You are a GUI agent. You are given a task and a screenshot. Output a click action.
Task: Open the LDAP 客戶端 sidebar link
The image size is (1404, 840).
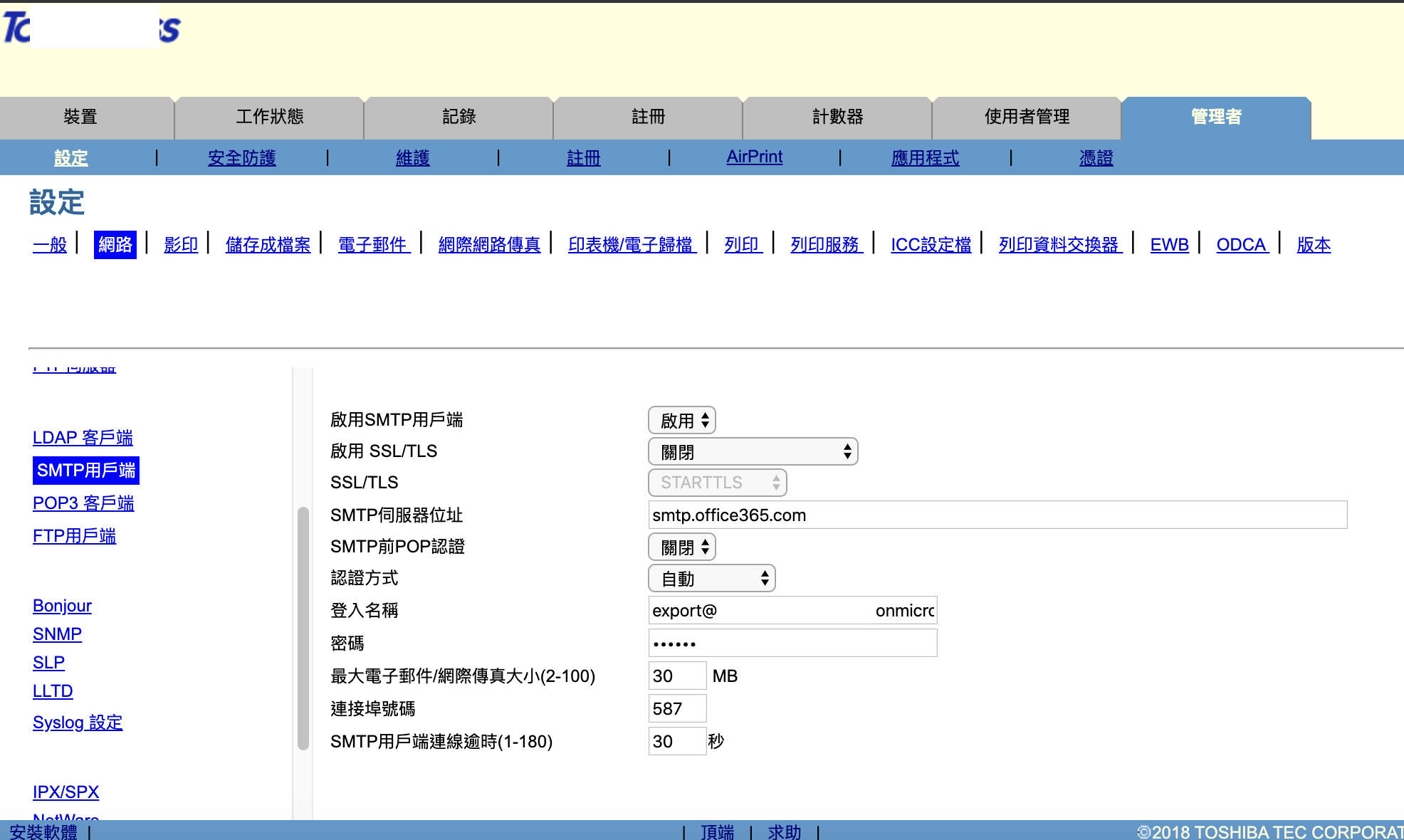tap(83, 437)
